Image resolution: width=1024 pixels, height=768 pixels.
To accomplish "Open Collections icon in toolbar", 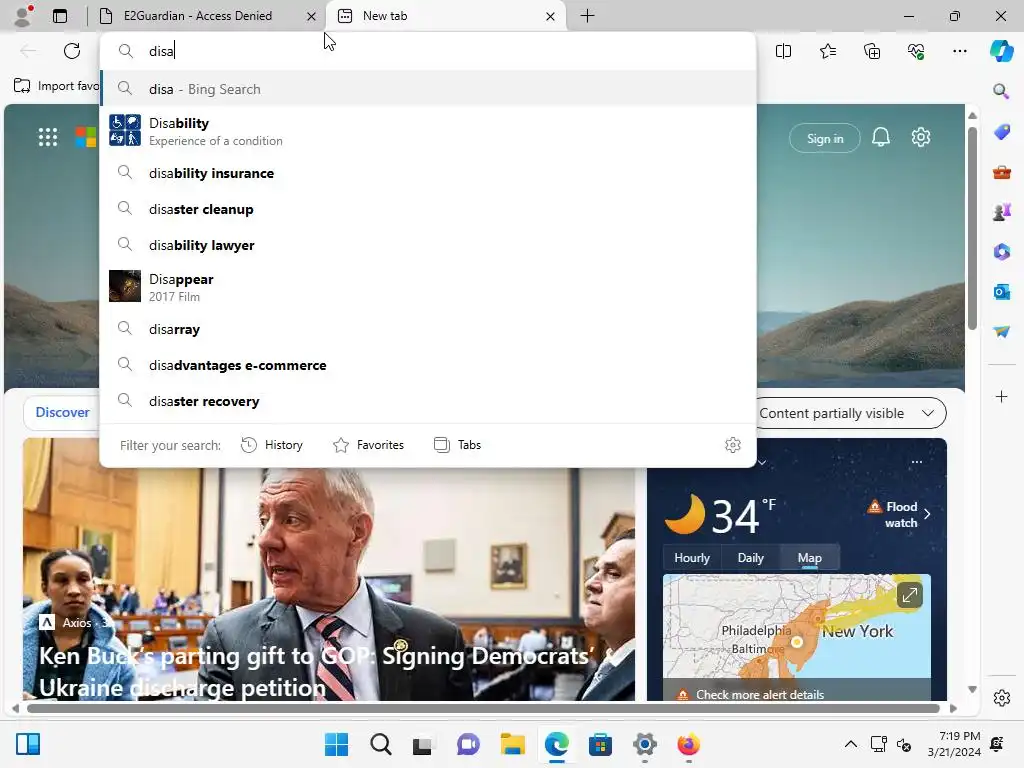I will (x=872, y=51).
